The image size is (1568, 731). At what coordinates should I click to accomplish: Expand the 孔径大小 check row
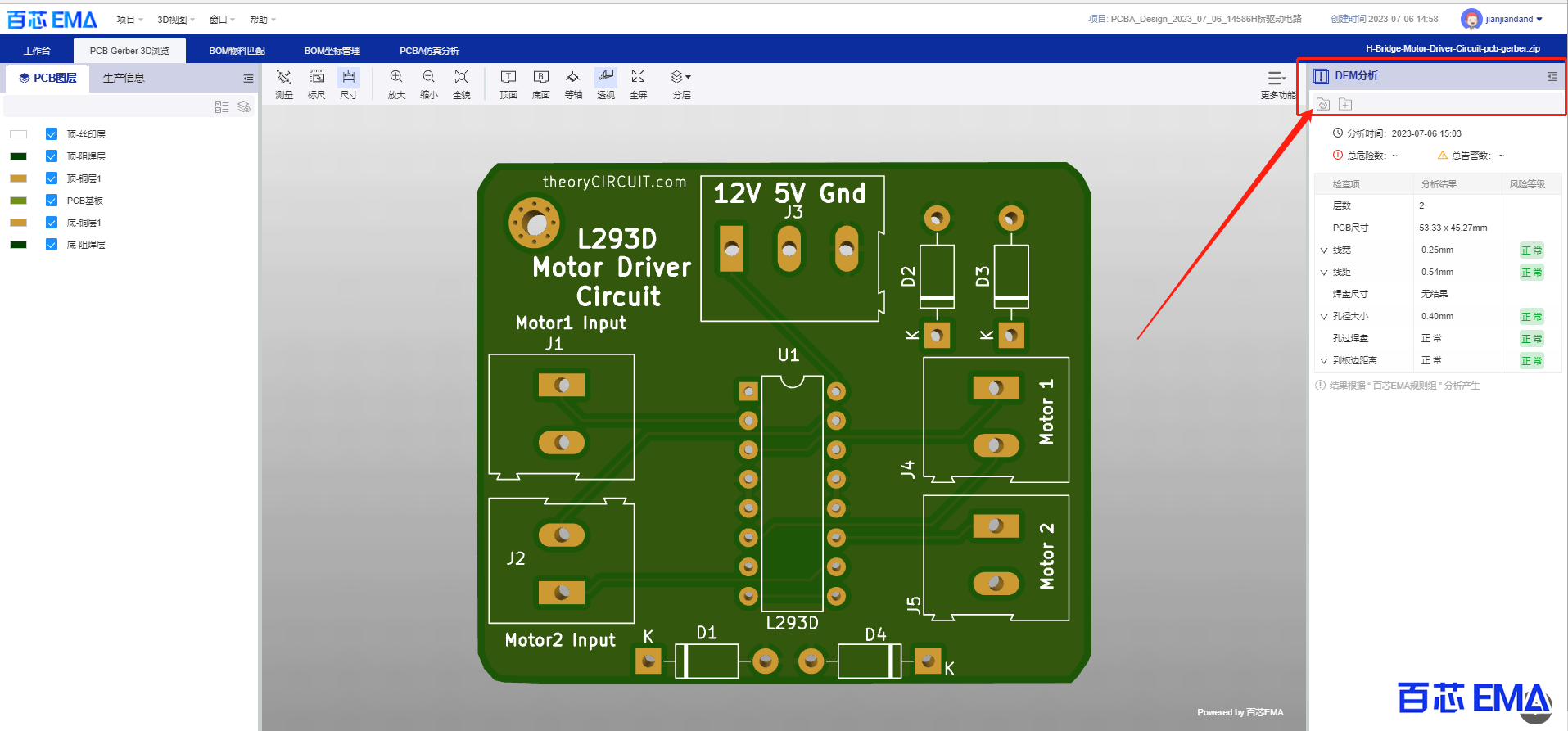tap(1324, 317)
